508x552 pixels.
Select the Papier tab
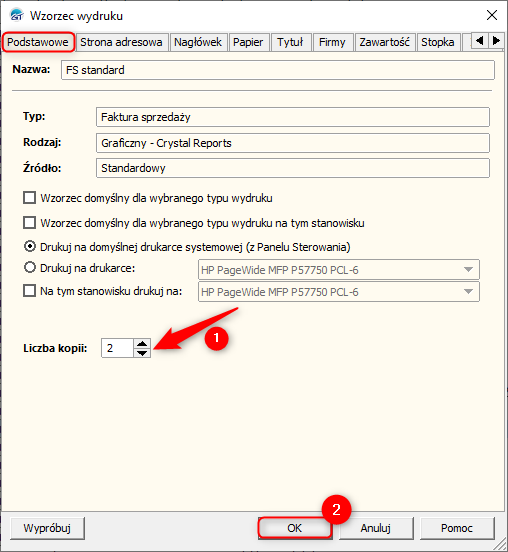click(x=248, y=42)
